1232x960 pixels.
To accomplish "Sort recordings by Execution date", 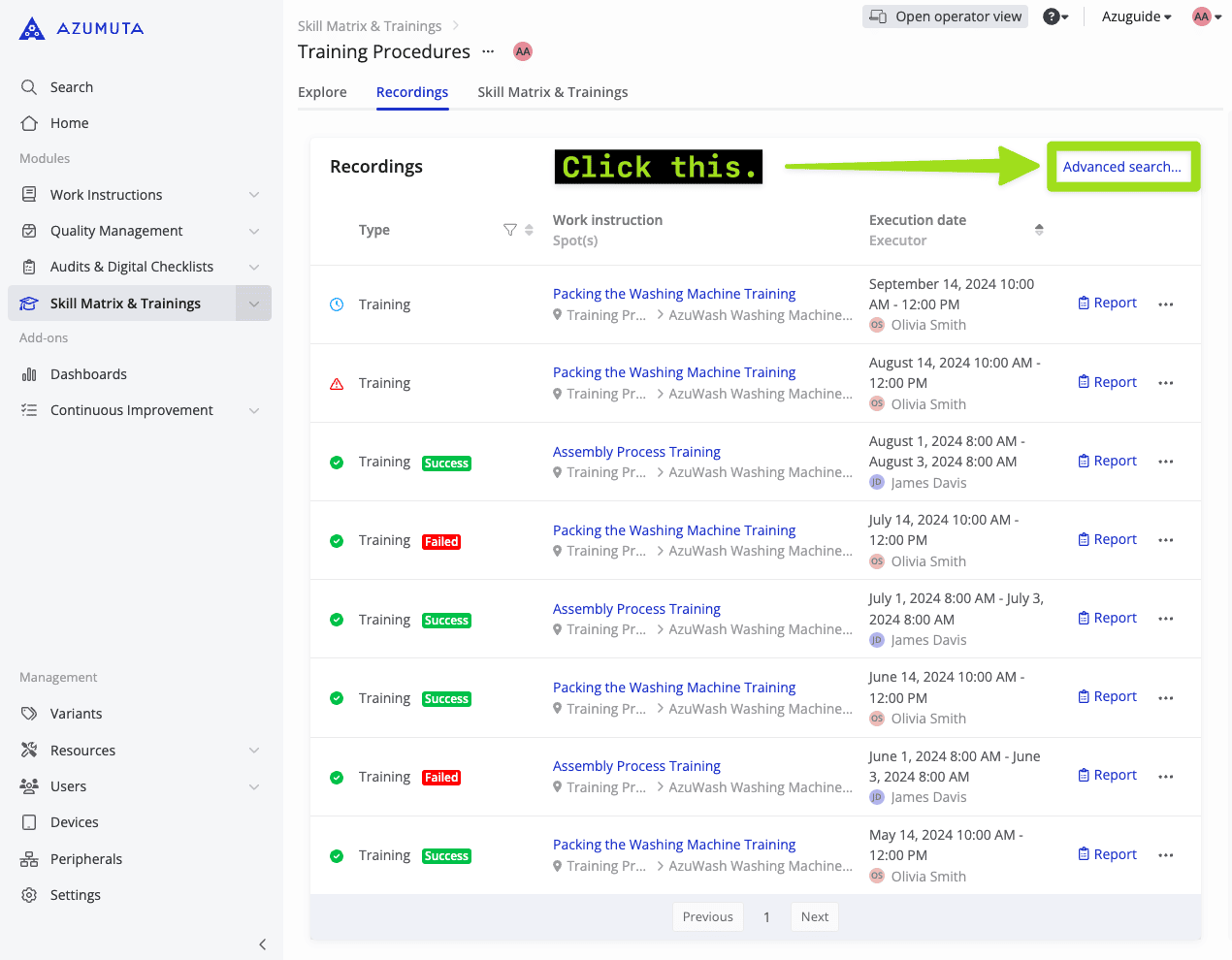I will coord(1038,230).
